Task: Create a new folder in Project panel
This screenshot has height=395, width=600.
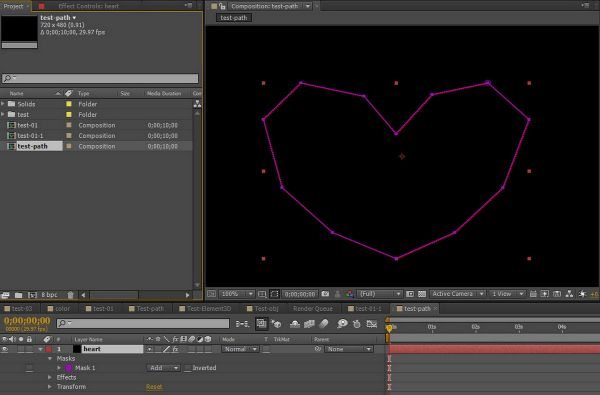Action: click(18, 295)
